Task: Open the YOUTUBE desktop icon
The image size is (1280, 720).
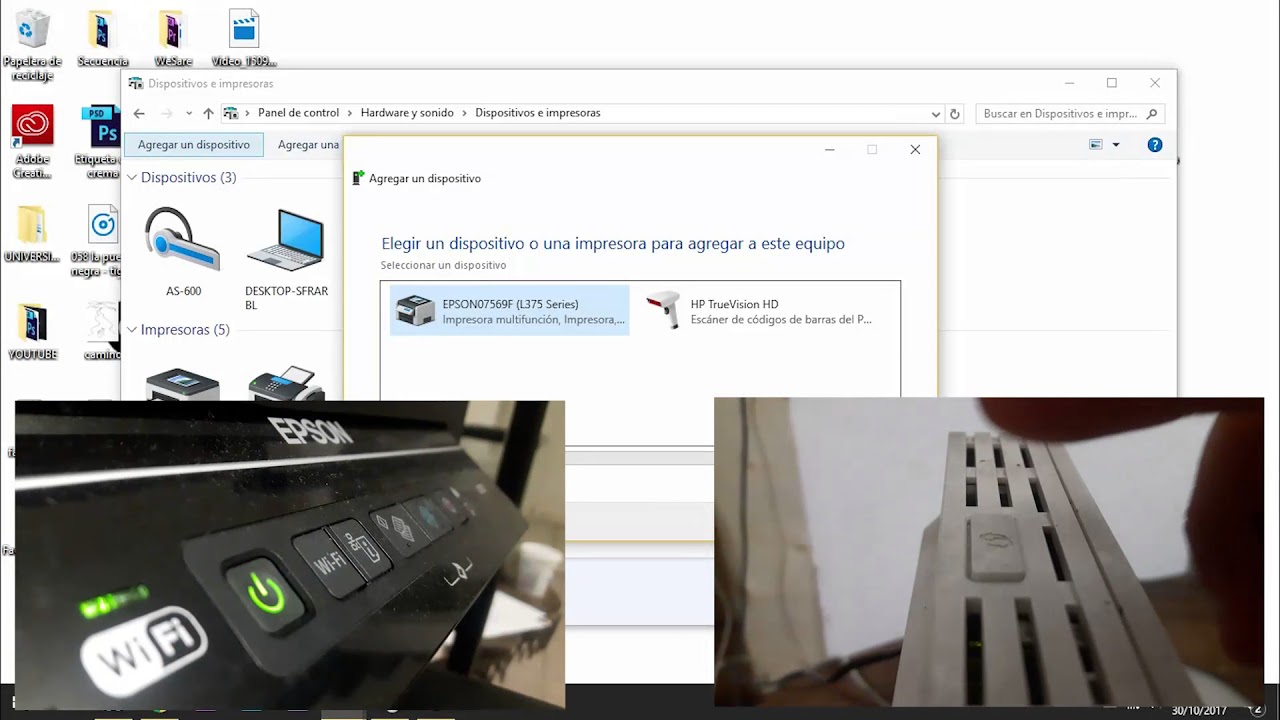Action: (x=32, y=332)
